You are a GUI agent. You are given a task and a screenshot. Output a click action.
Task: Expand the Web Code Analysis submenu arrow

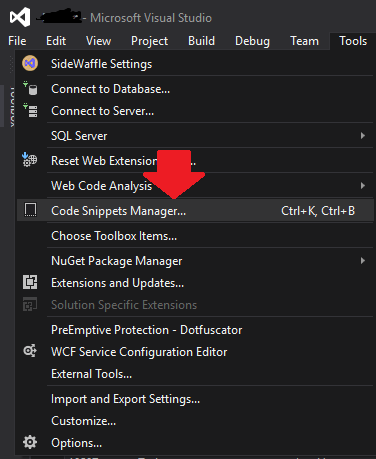click(363, 185)
